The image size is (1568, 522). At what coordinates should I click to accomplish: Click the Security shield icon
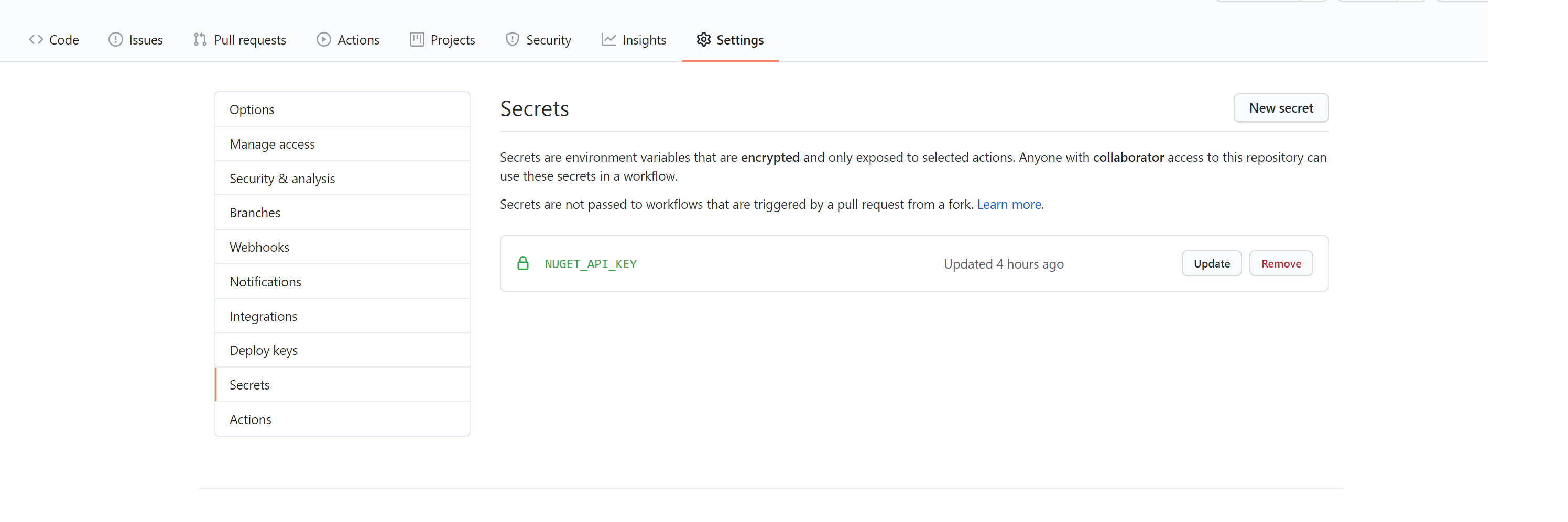(512, 40)
